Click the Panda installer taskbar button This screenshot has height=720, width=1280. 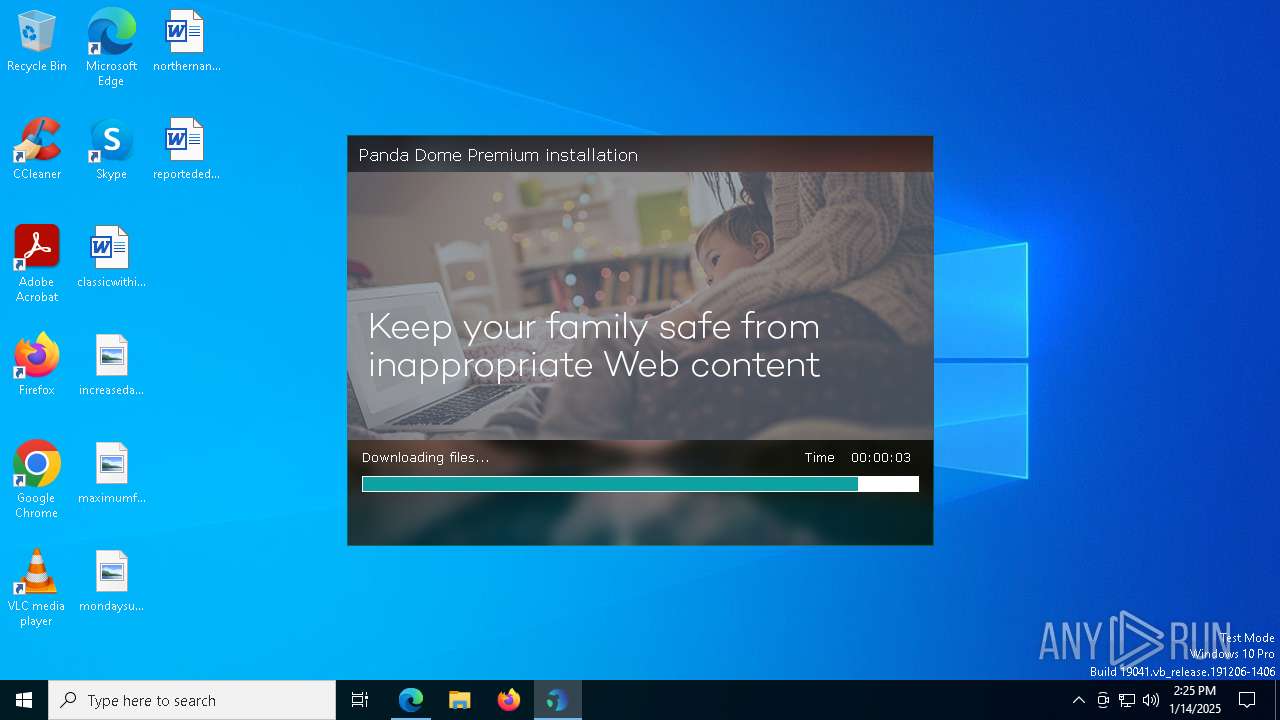point(558,700)
